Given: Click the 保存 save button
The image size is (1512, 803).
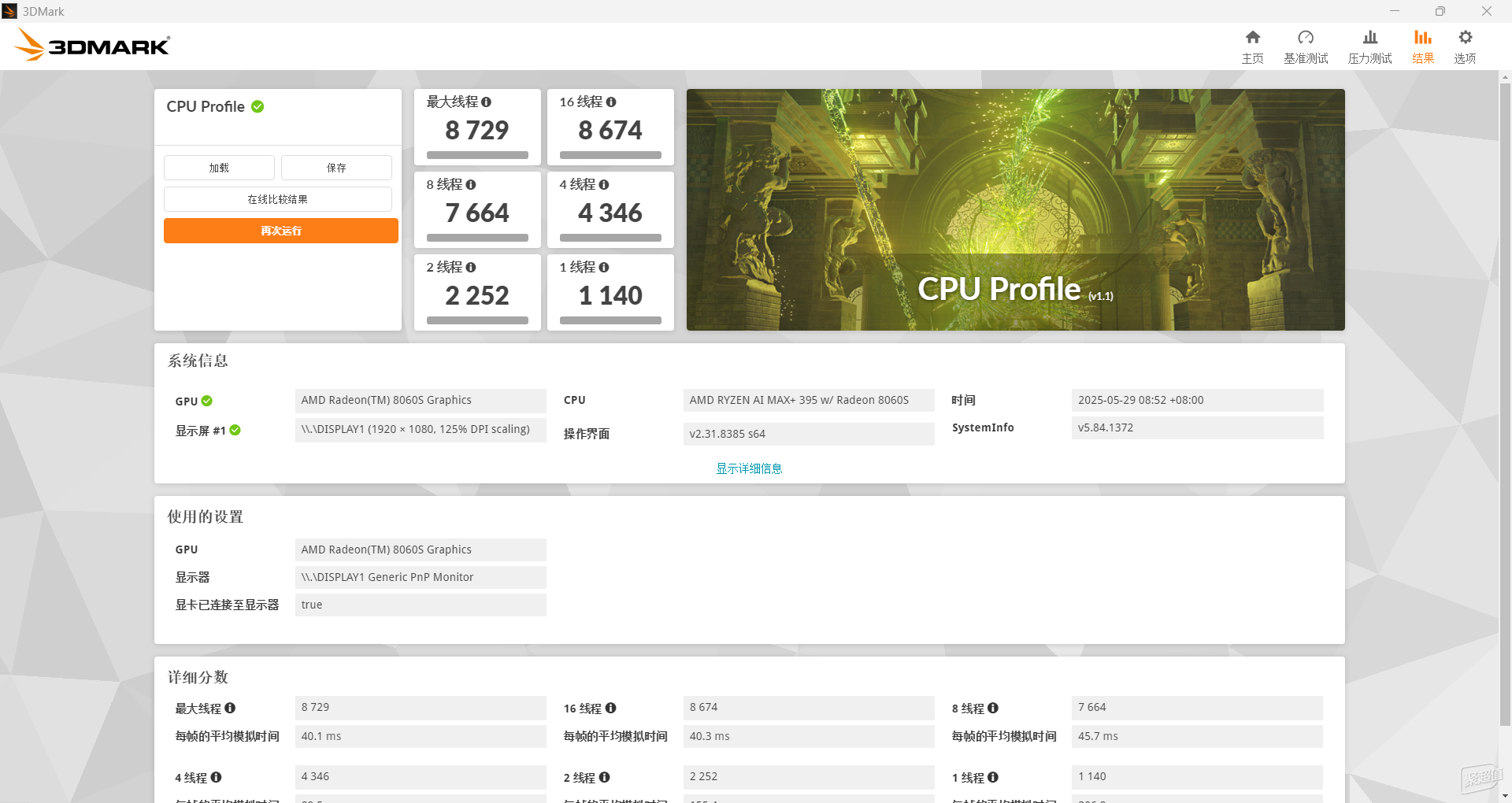Looking at the screenshot, I should click(x=336, y=168).
